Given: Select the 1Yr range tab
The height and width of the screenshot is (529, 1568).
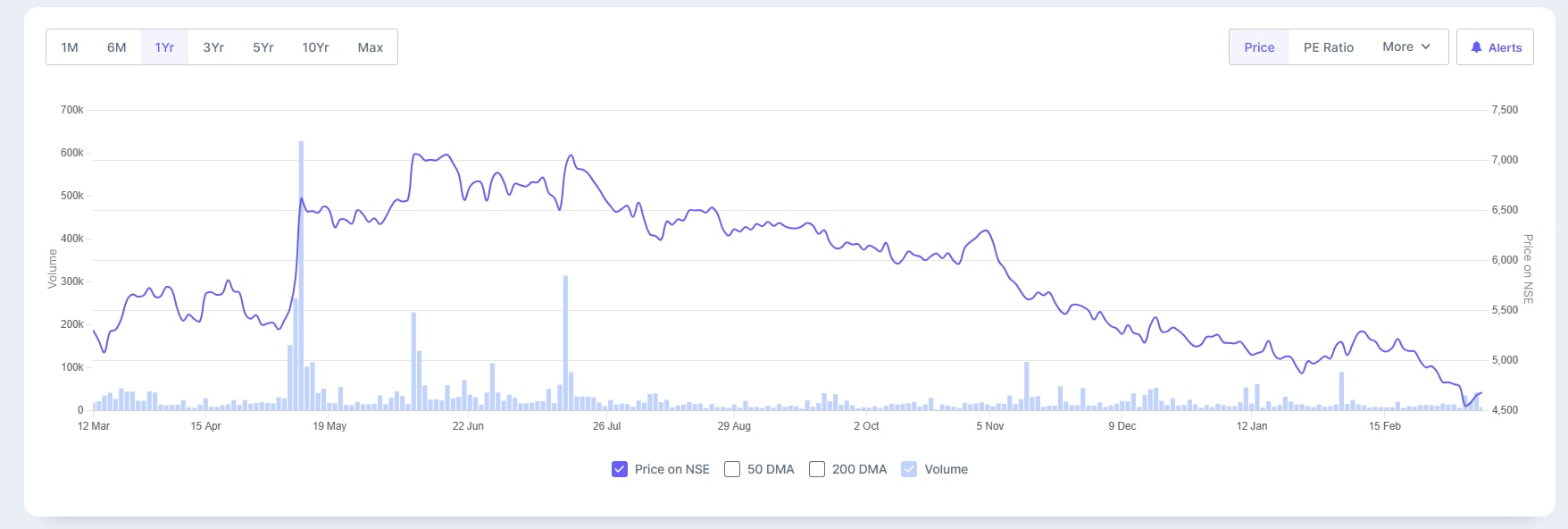Looking at the screenshot, I should [x=164, y=47].
